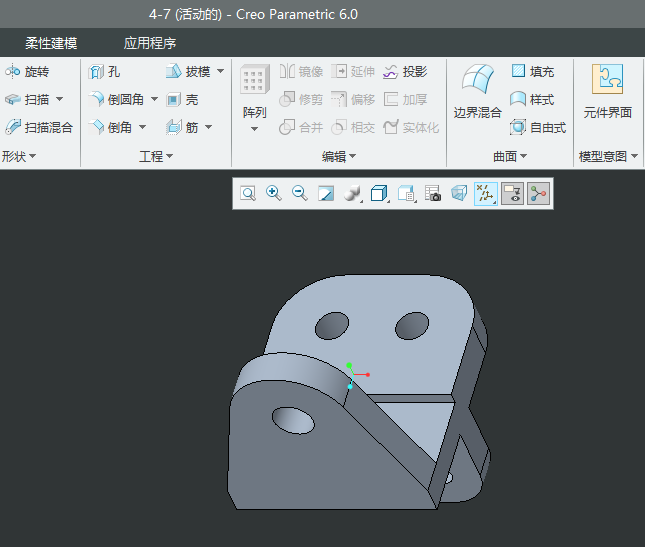Viewport: 645px width, 547px height.
Task: Click the 偏移 (Offset) tool
Action: [353, 99]
